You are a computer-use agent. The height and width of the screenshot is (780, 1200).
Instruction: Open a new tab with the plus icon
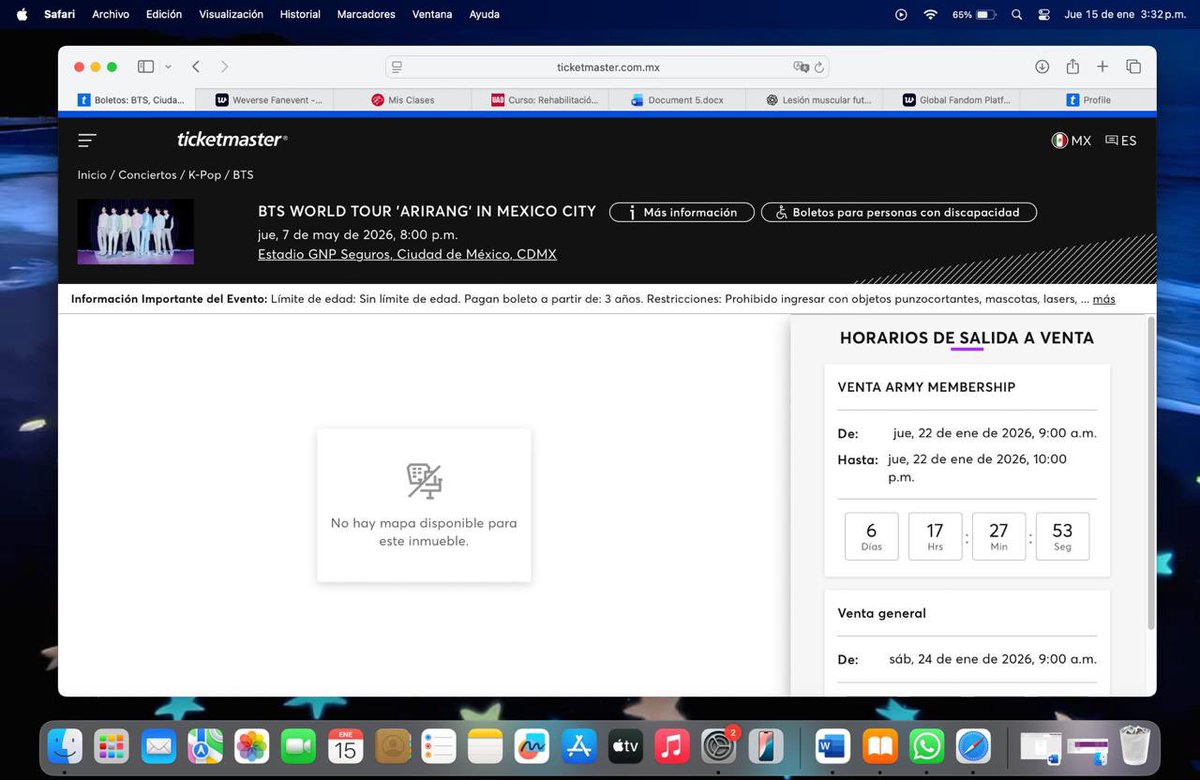(1102, 66)
